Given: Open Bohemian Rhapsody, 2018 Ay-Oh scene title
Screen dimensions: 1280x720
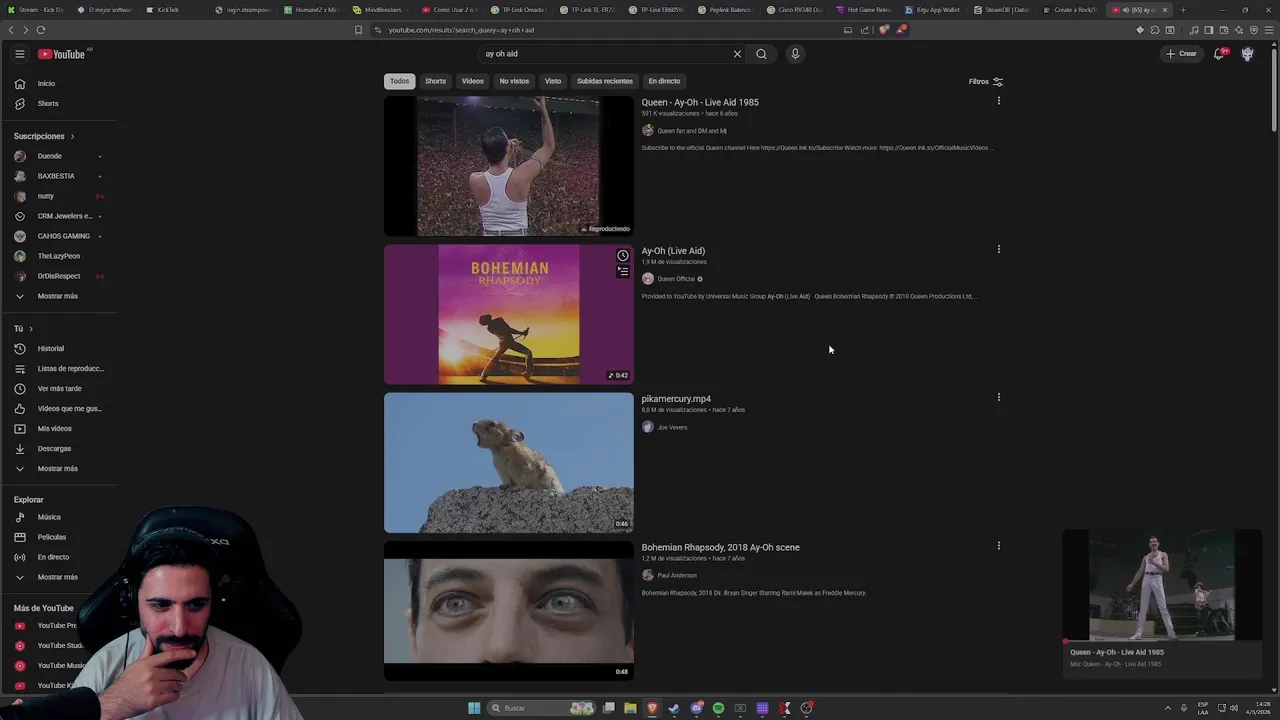Looking at the screenshot, I should [720, 548].
